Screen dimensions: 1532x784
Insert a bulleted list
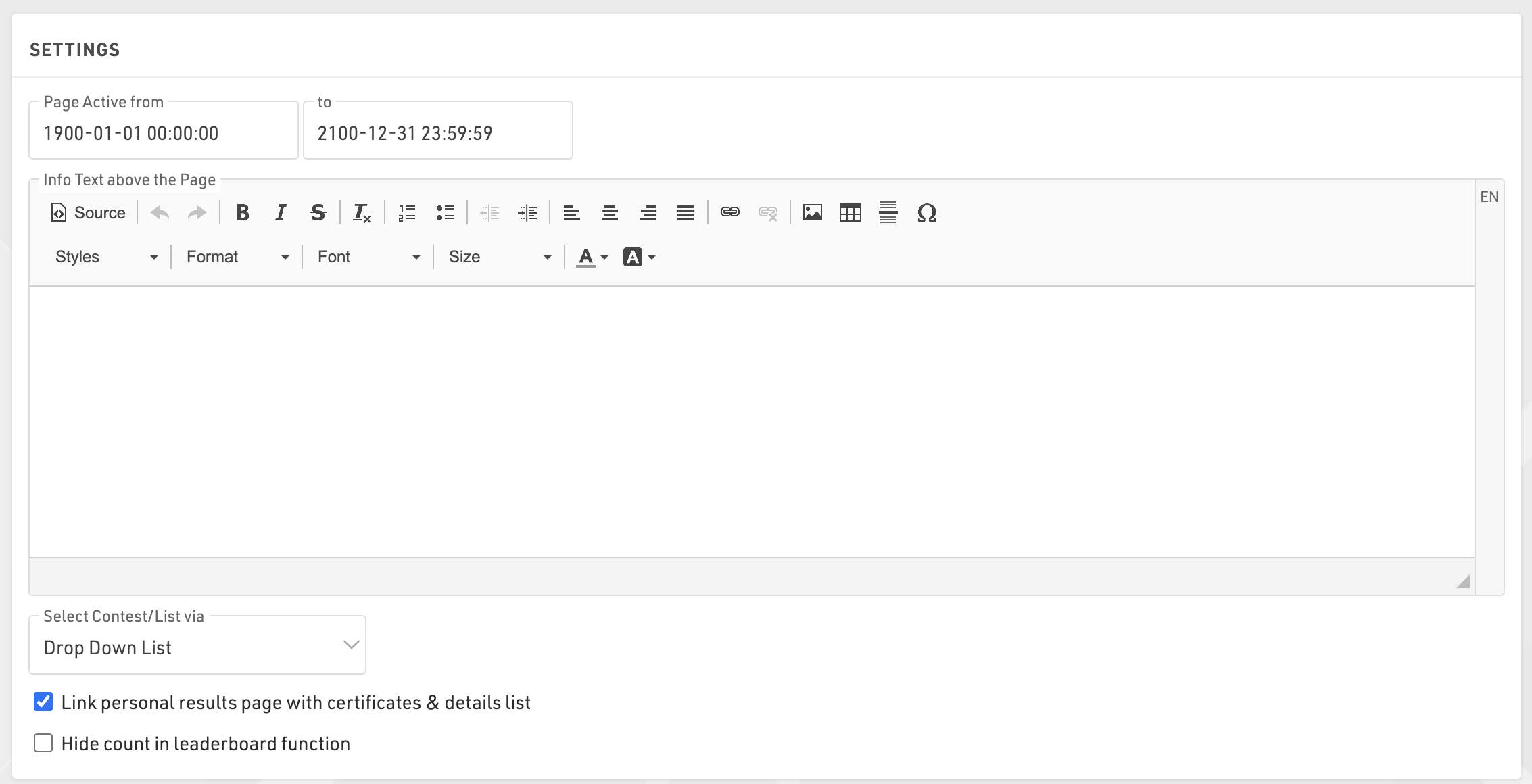coord(445,213)
